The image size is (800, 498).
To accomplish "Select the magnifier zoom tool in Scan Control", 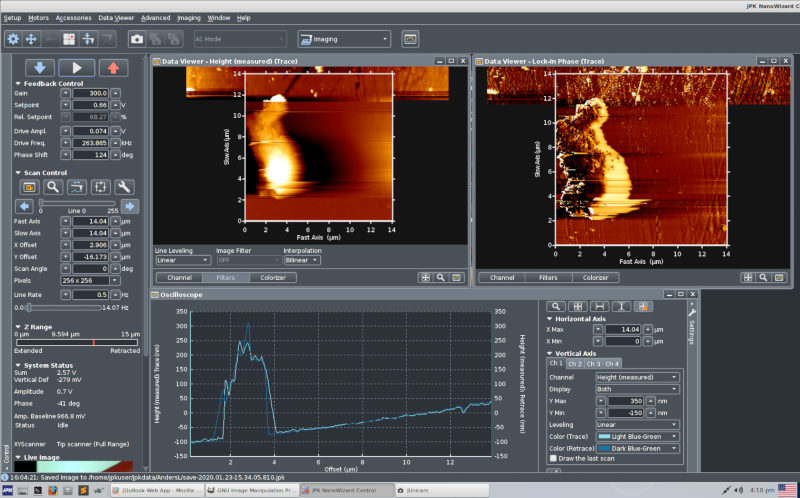I will (53, 187).
